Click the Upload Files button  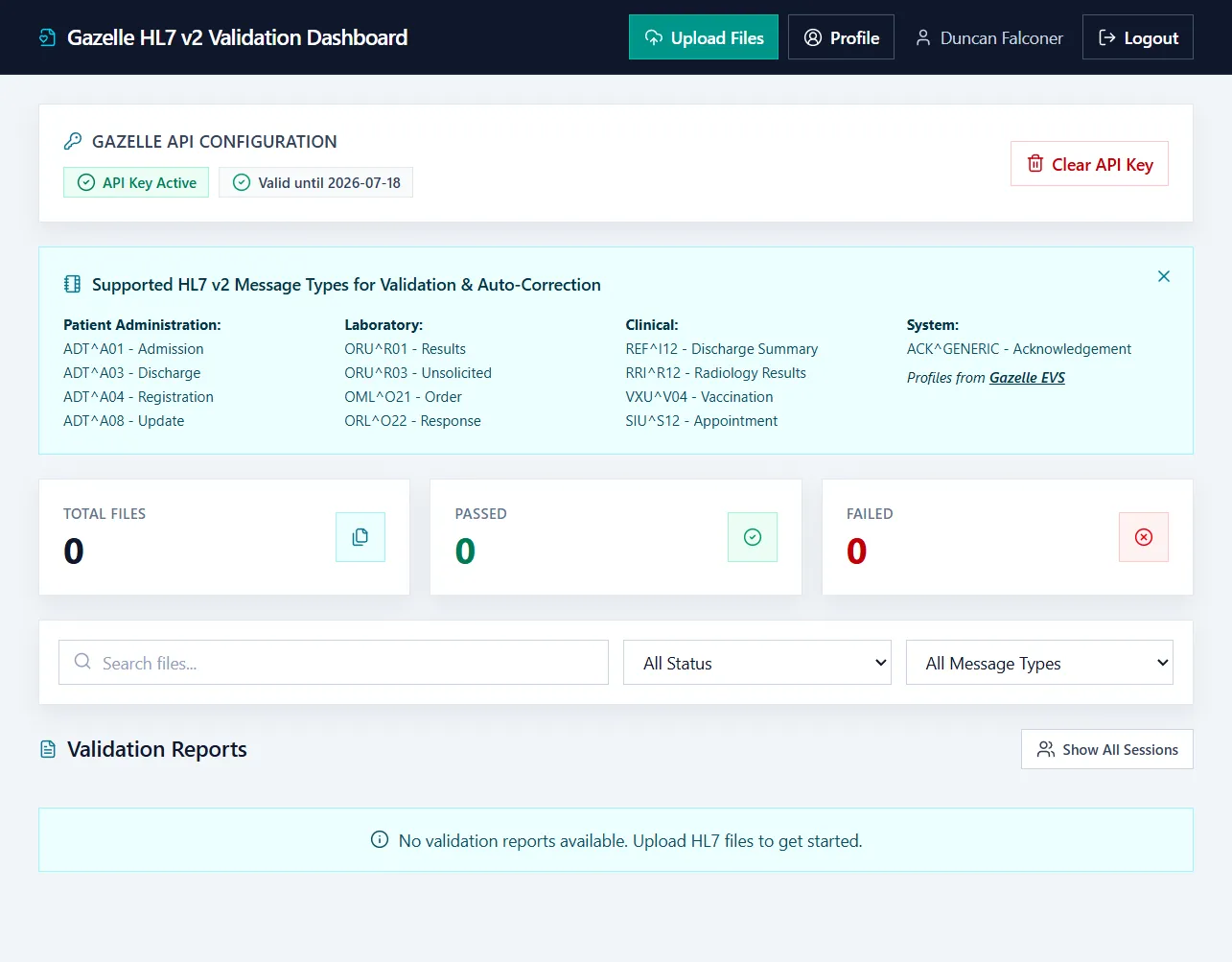[704, 37]
